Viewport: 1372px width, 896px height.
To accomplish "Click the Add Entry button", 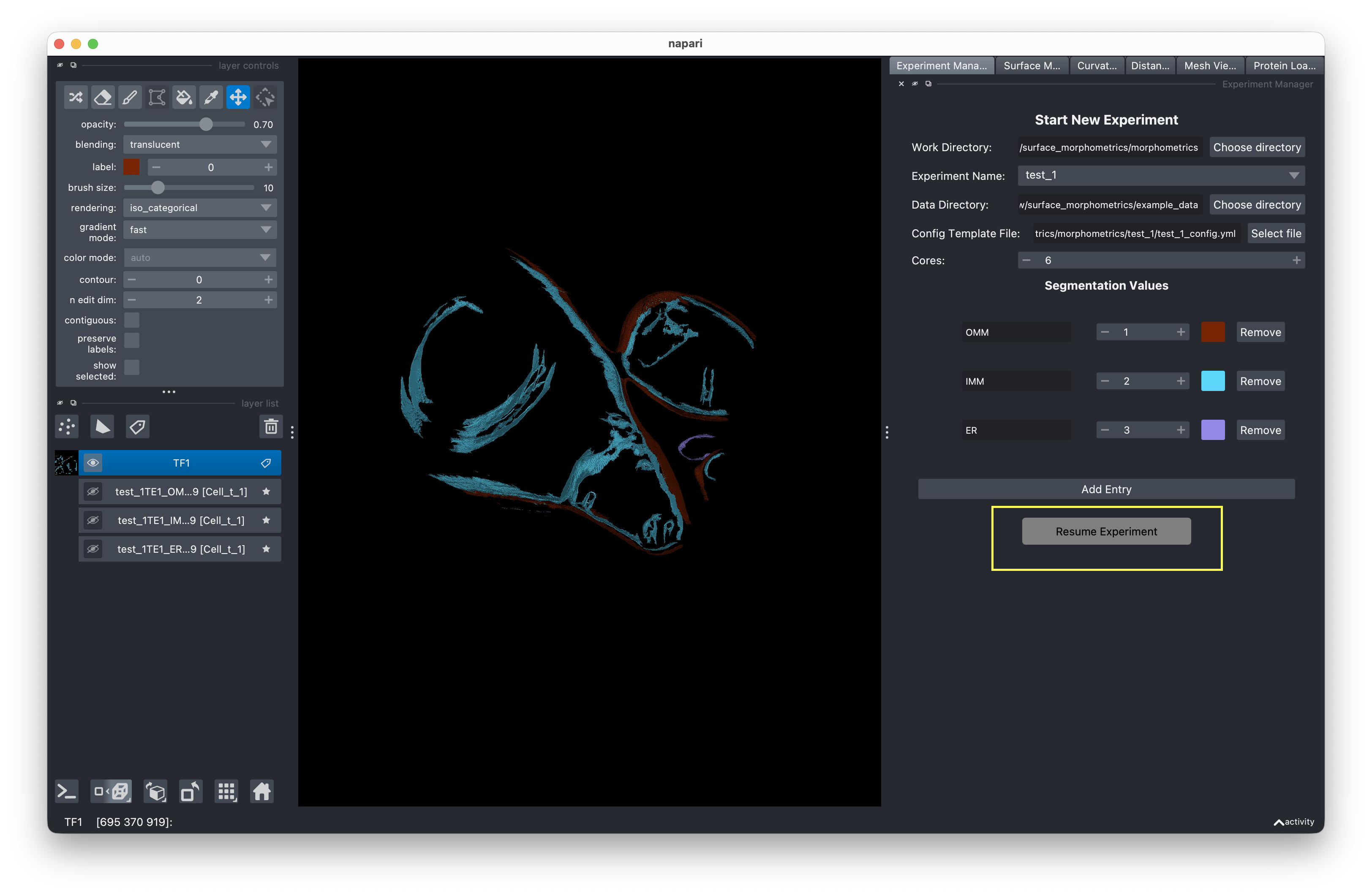I will (1106, 490).
